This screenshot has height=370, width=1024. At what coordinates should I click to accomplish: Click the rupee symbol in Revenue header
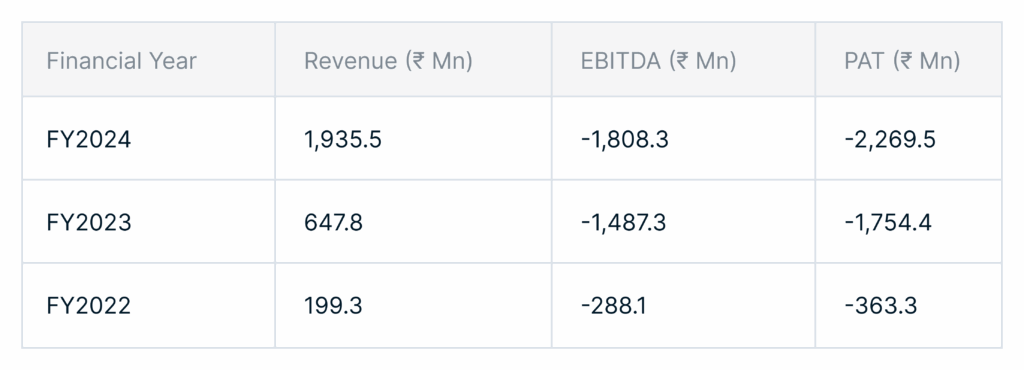[418, 61]
